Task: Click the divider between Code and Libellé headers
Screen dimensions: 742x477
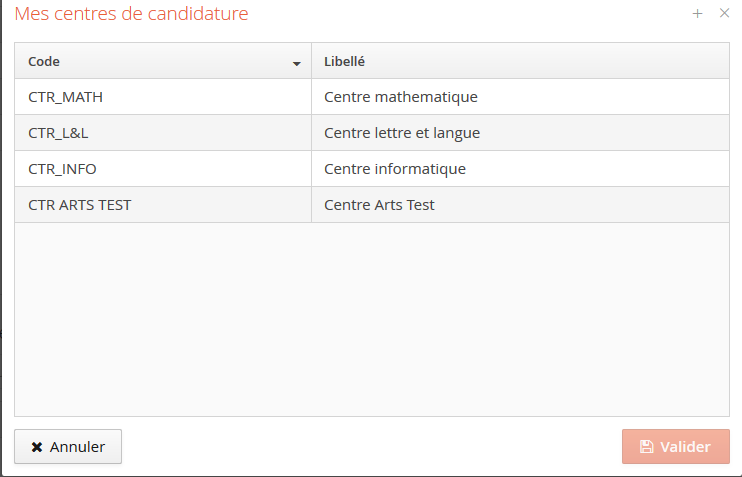Action: [311, 61]
